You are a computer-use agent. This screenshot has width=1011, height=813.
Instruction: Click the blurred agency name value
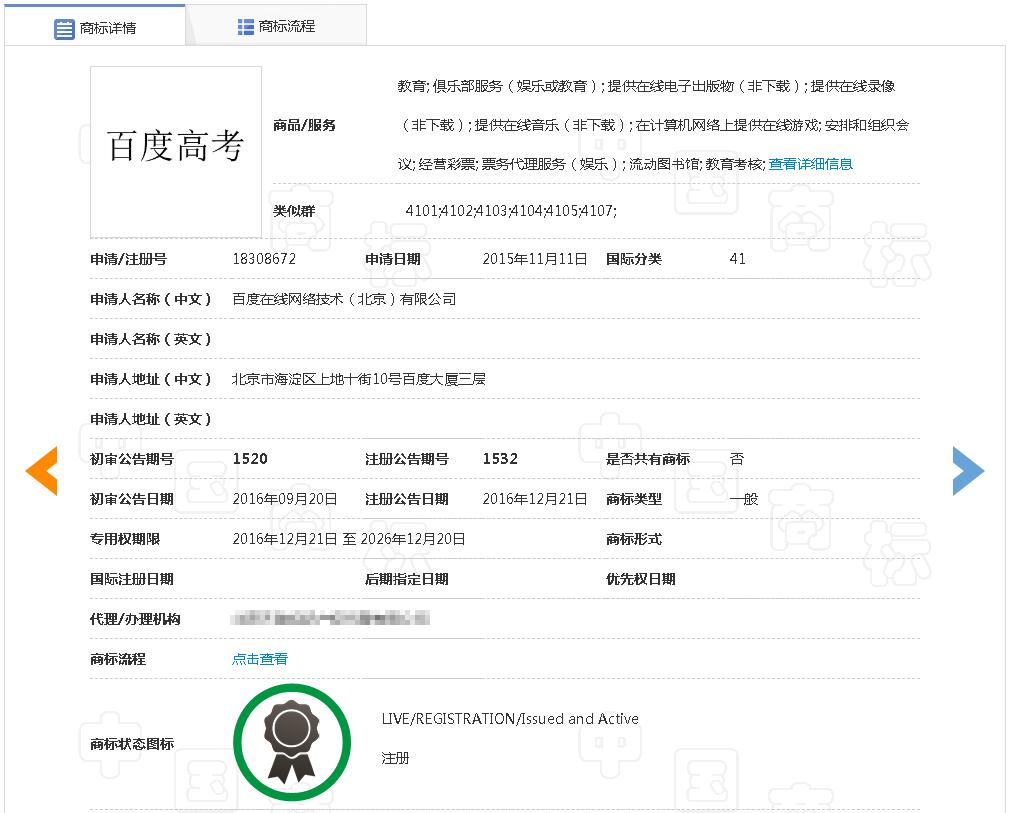(x=330, y=619)
